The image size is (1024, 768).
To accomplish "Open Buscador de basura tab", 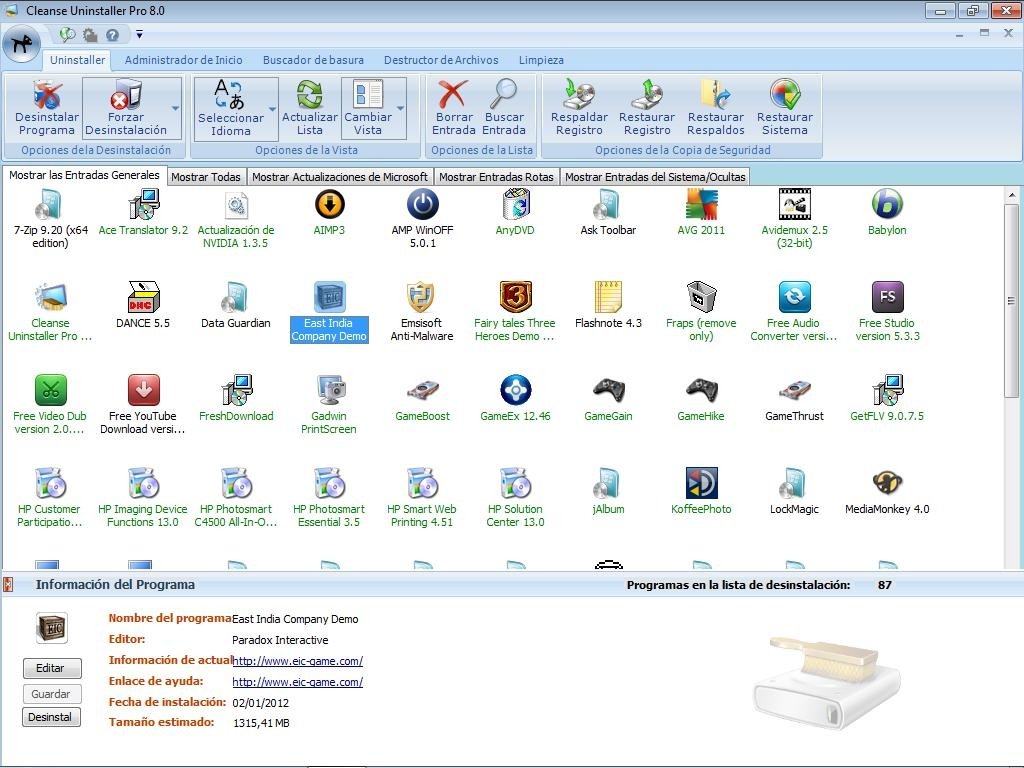I will click(x=313, y=60).
